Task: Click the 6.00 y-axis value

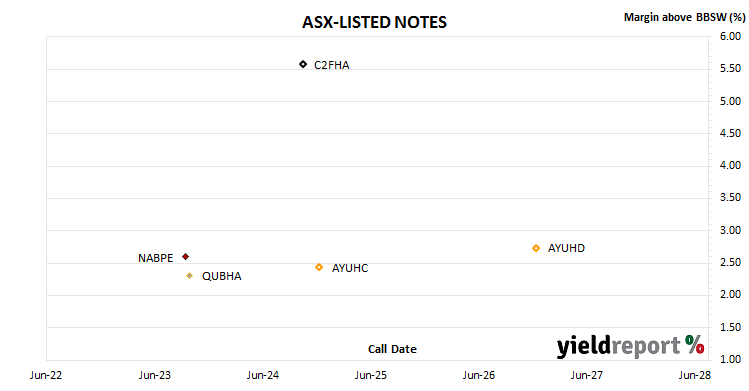Action: pos(730,36)
